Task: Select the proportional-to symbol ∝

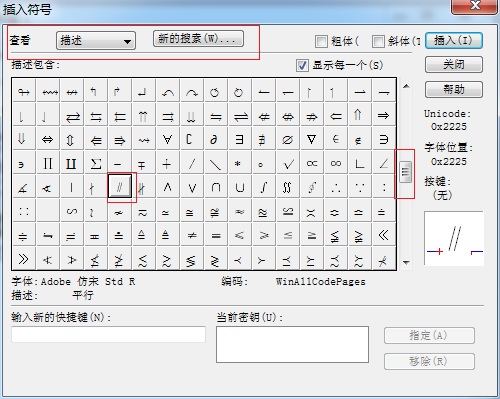Action: pos(311,163)
